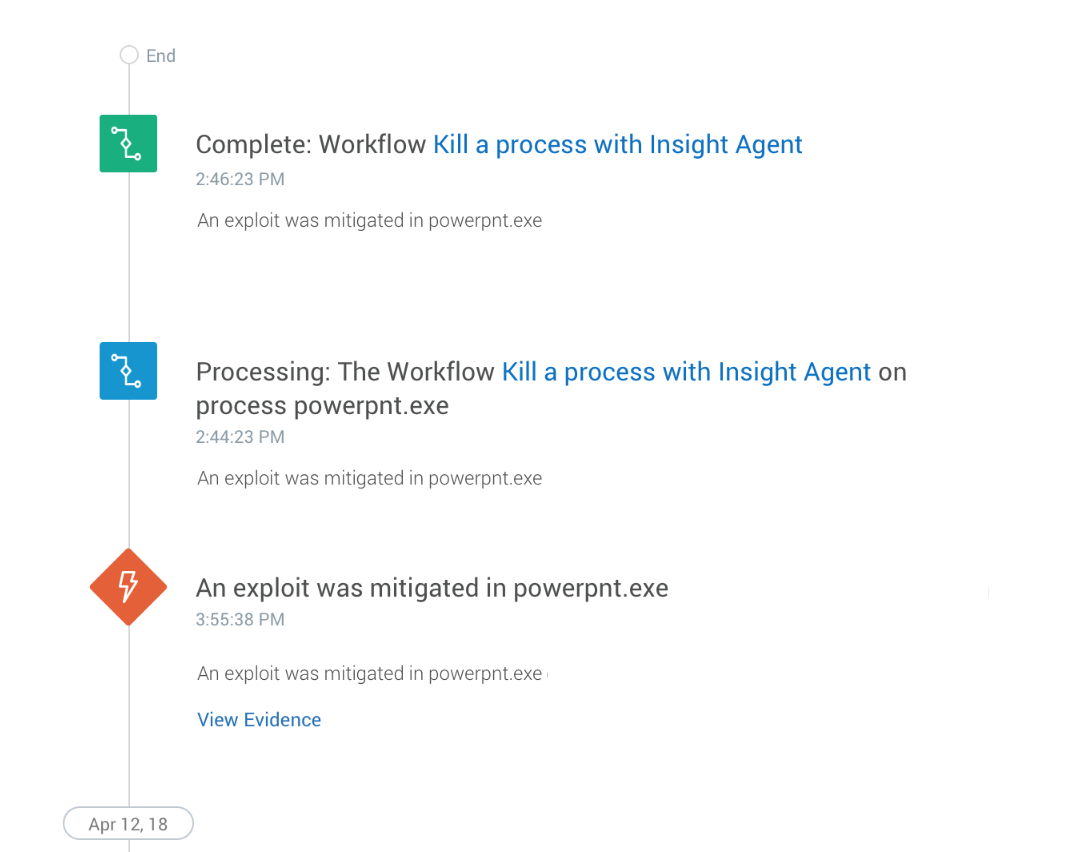The image size is (1070, 852).
Task: Open the View Evidence link
Action: click(x=259, y=720)
